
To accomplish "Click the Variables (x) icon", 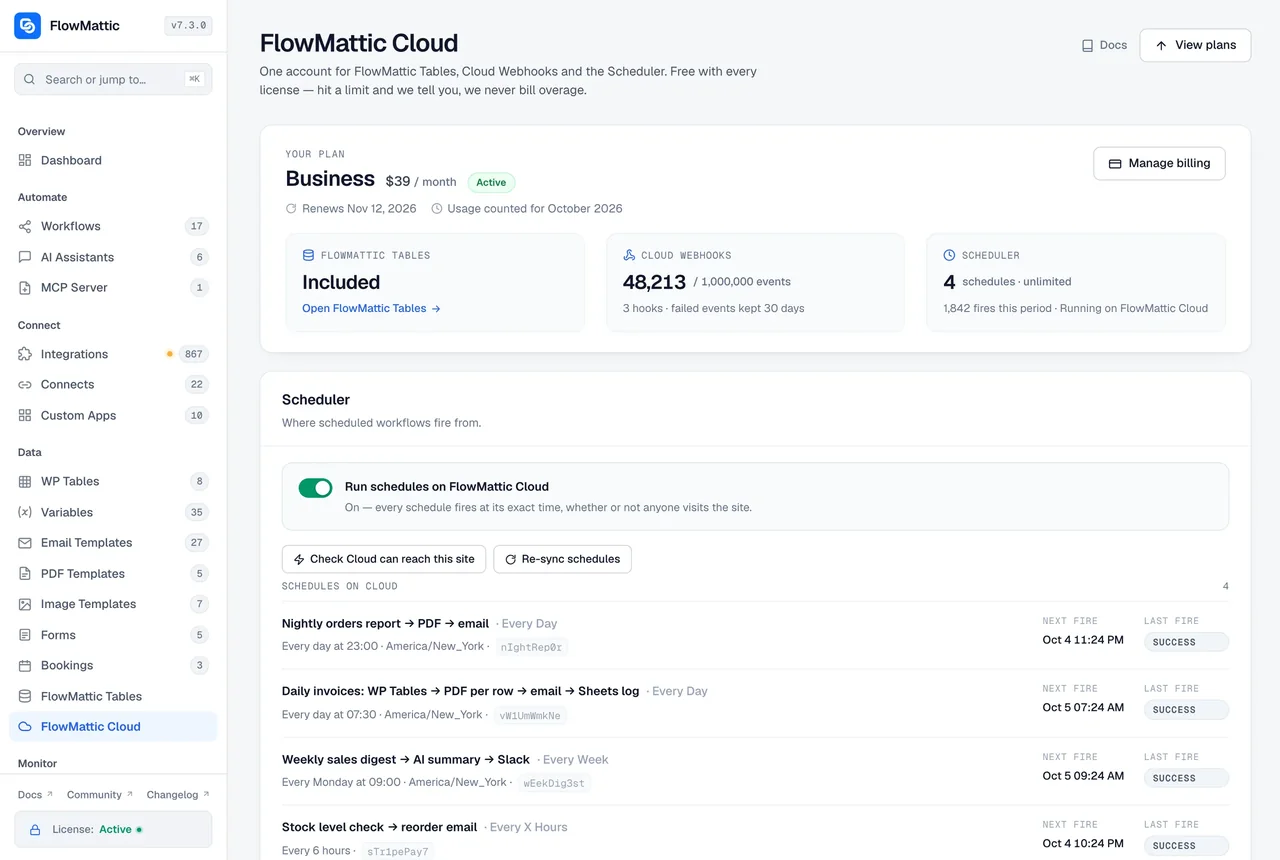I will pos(25,512).
